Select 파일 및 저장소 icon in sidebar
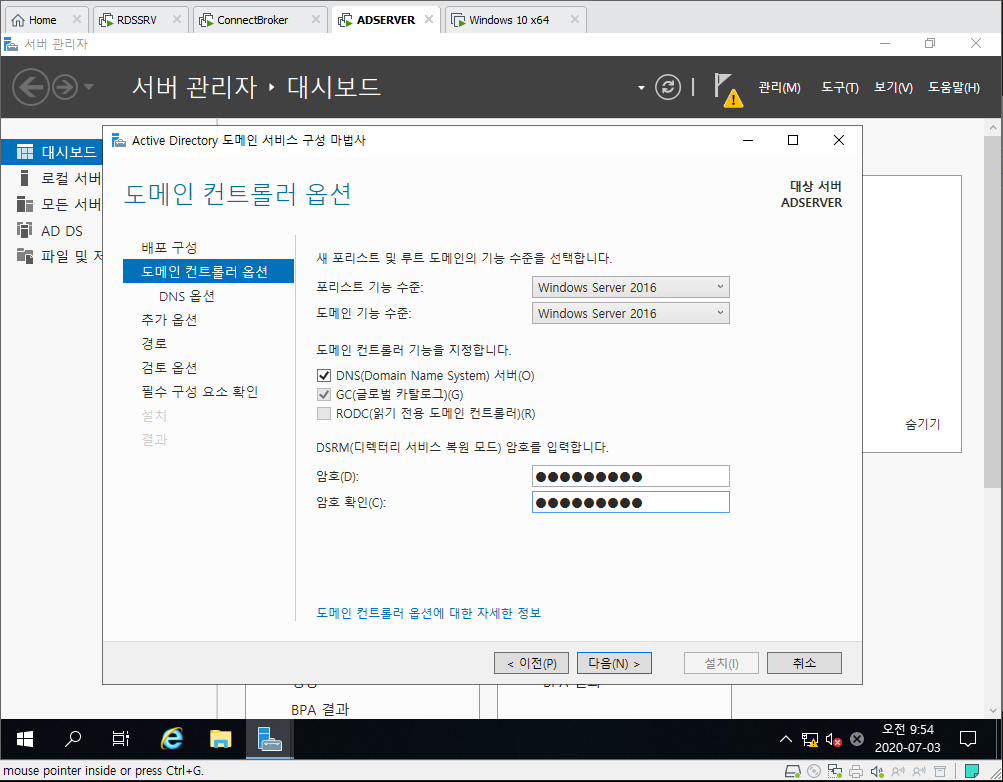Image resolution: width=1003 pixels, height=782 pixels. [x=24, y=256]
